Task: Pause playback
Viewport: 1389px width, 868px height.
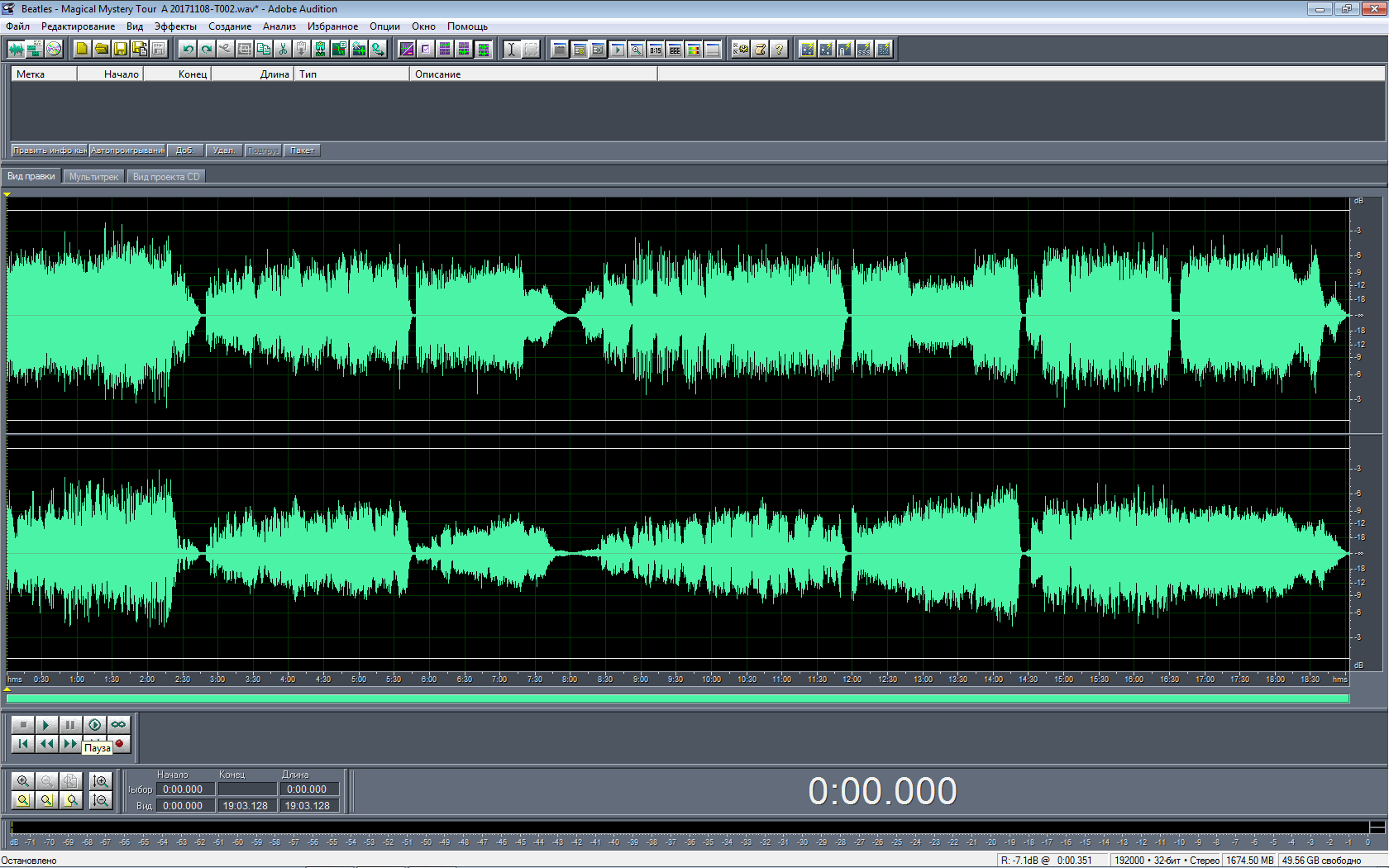Action: pyautogui.click(x=71, y=725)
